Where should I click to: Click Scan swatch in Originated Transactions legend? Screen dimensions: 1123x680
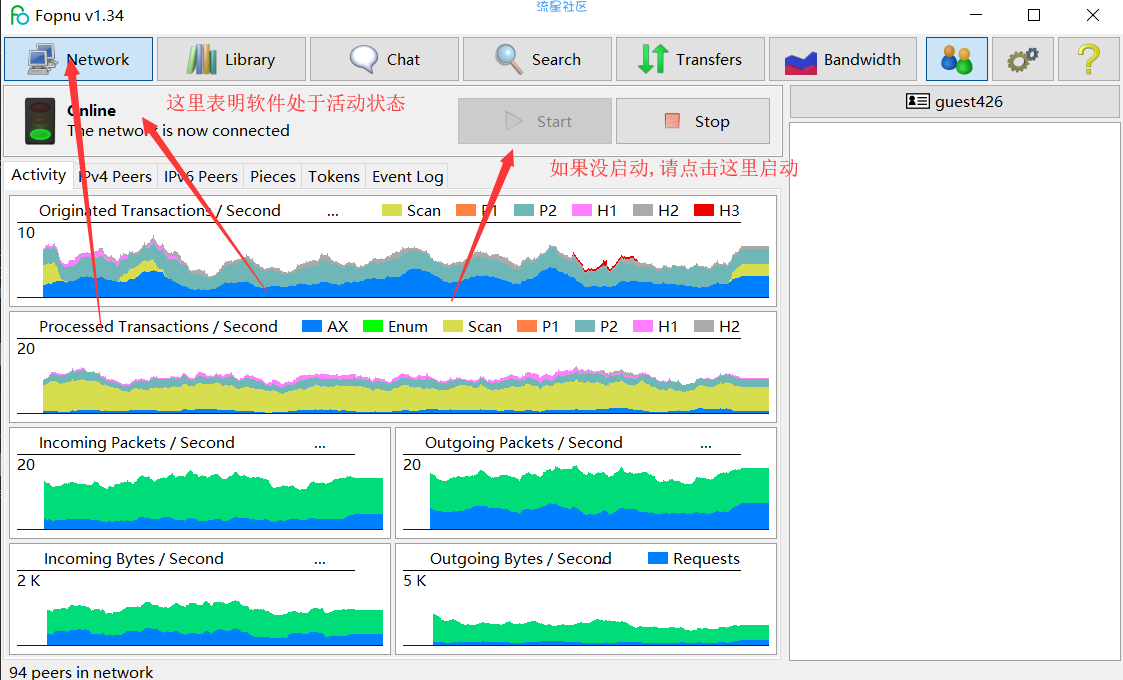point(392,210)
